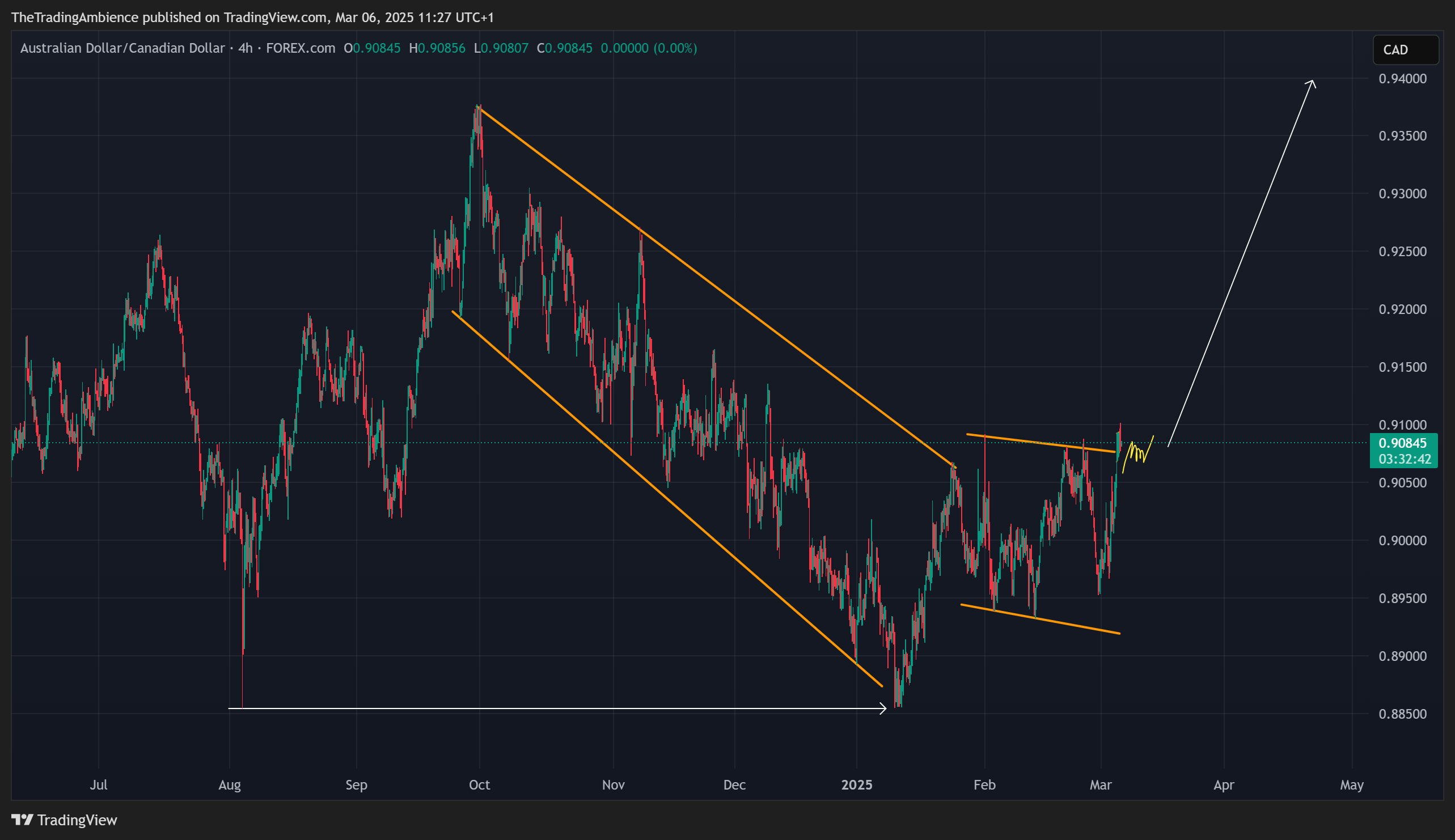This screenshot has height=840, width=1455.
Task: Click the low value L0.90807
Action: 501,48
